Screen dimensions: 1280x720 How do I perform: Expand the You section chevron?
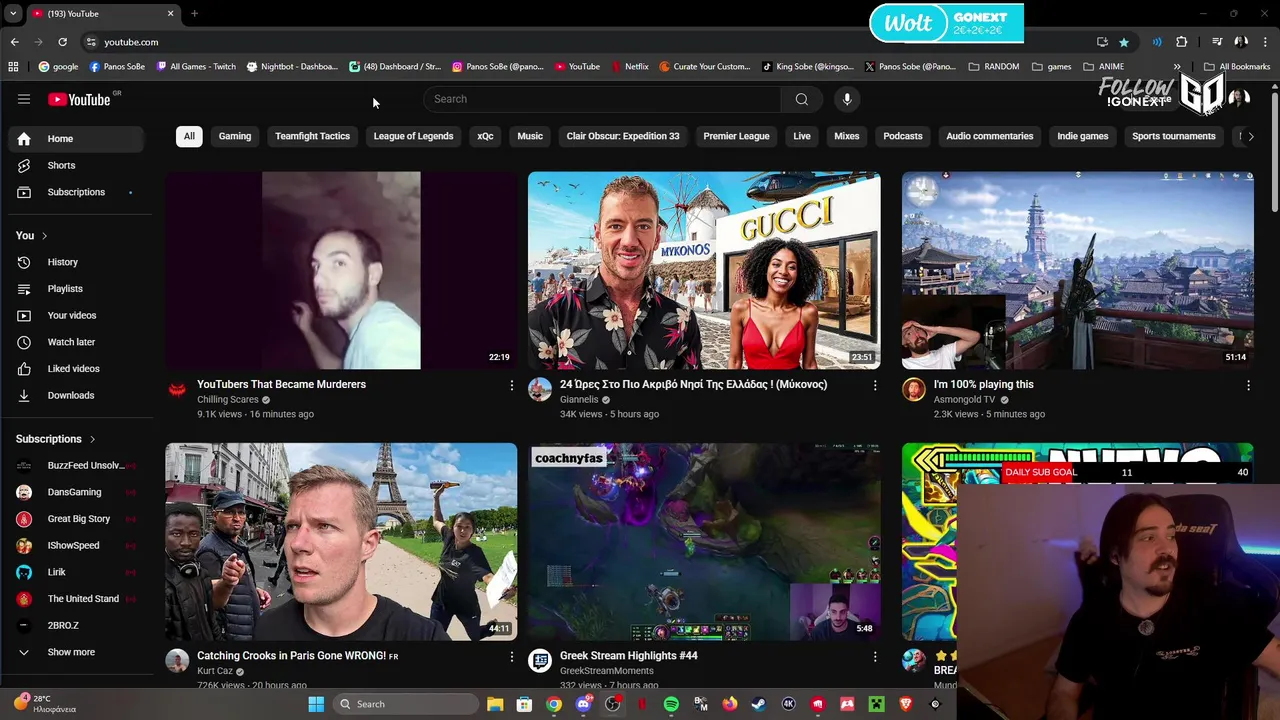44,236
